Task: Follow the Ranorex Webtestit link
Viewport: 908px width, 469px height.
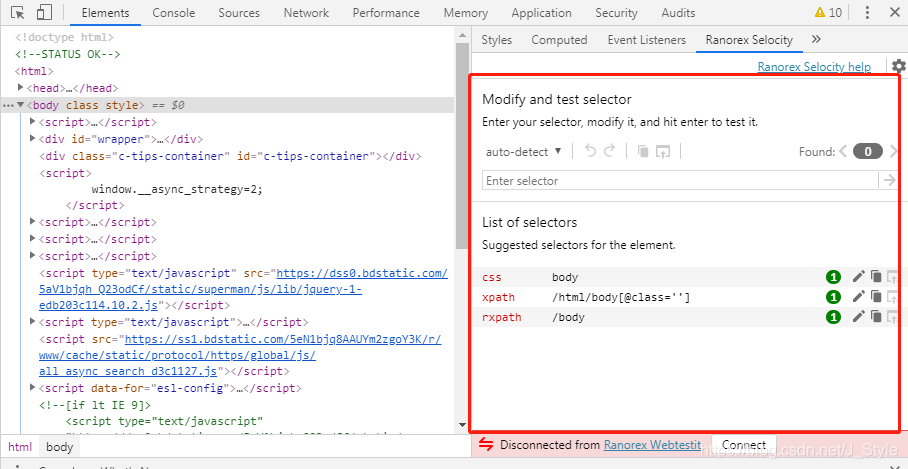Action: click(652, 445)
